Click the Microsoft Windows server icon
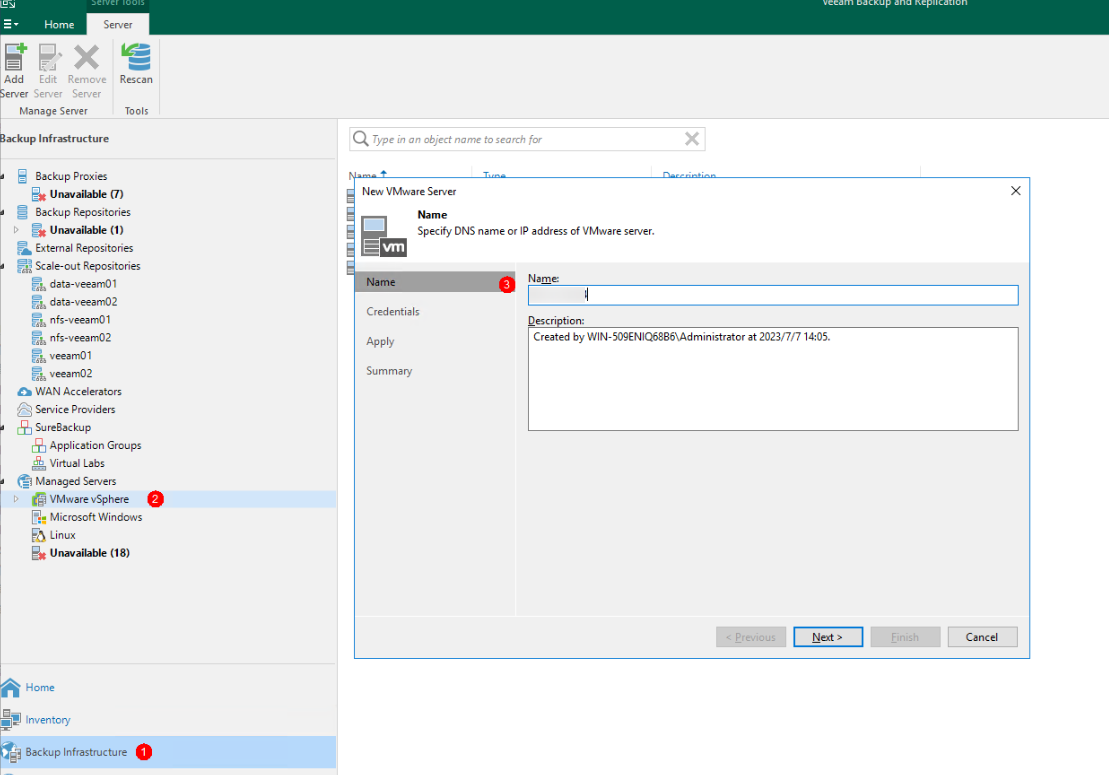1109x775 pixels. (x=40, y=517)
